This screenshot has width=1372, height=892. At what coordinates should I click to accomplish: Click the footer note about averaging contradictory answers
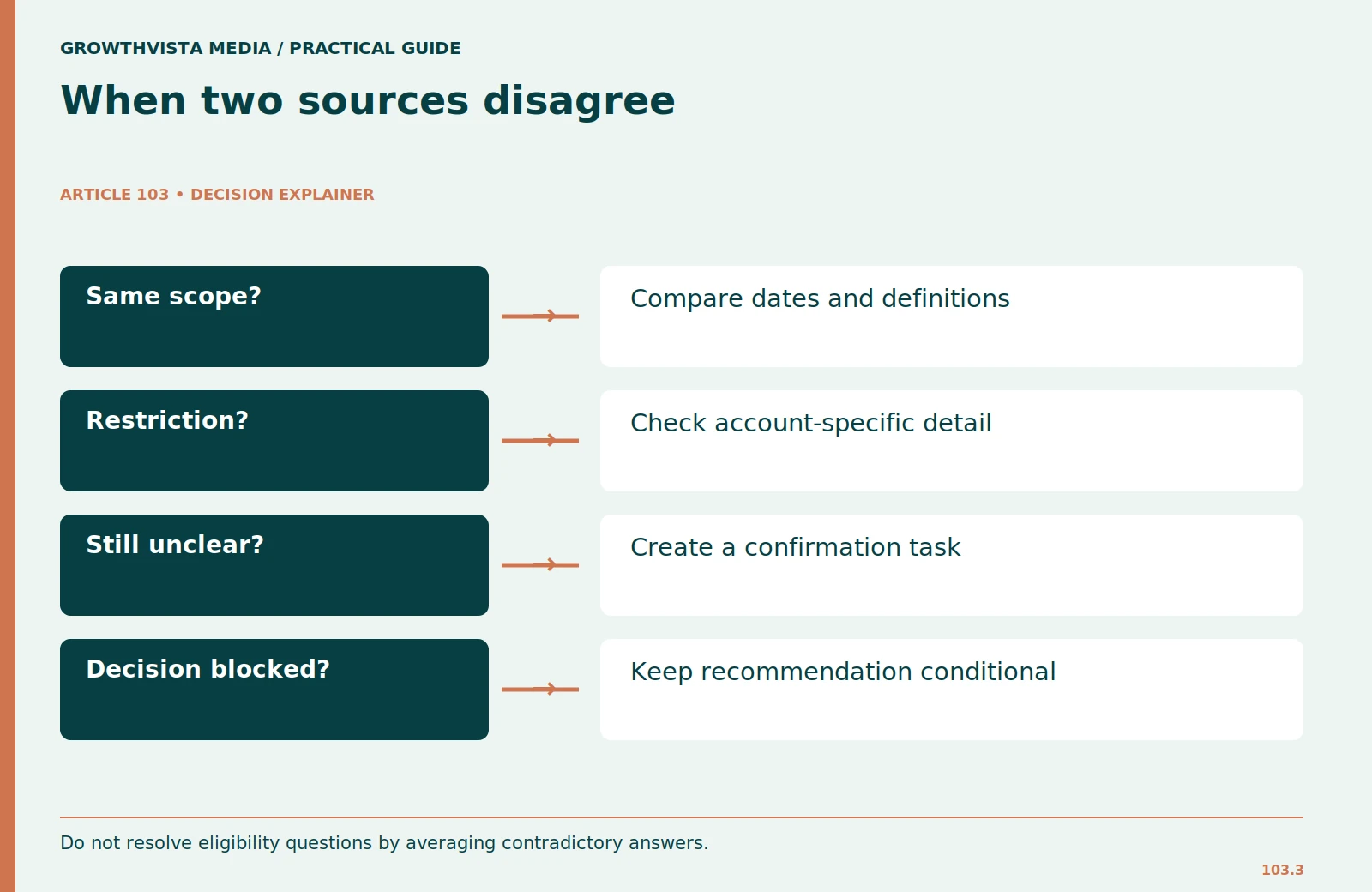384,843
